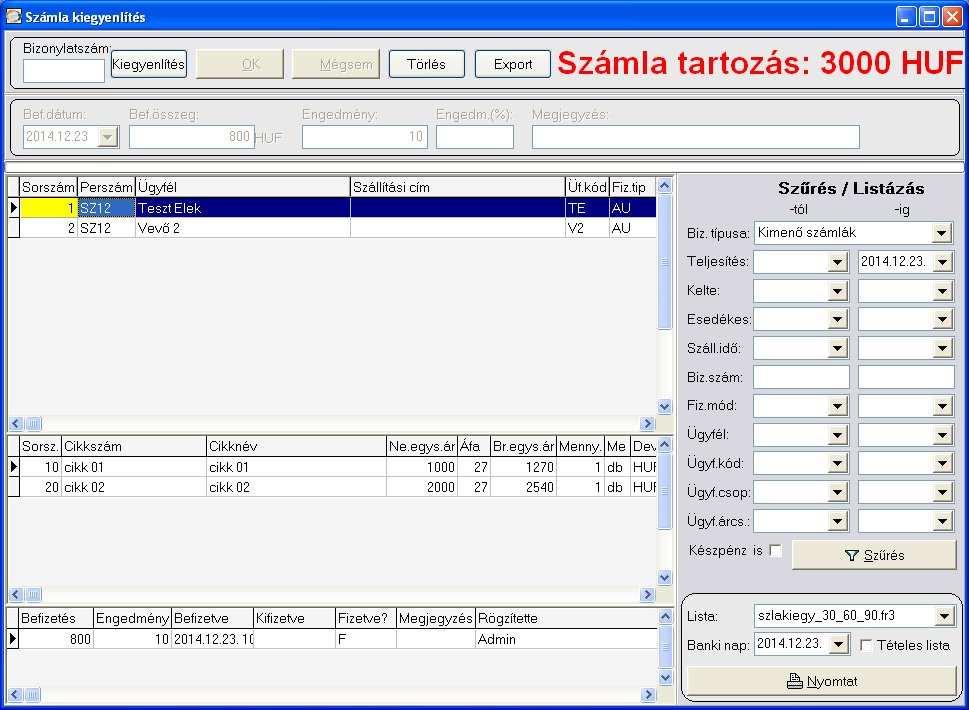Open the Fiz.mód from dropdown
The width and height of the screenshot is (969, 710).
click(x=837, y=406)
